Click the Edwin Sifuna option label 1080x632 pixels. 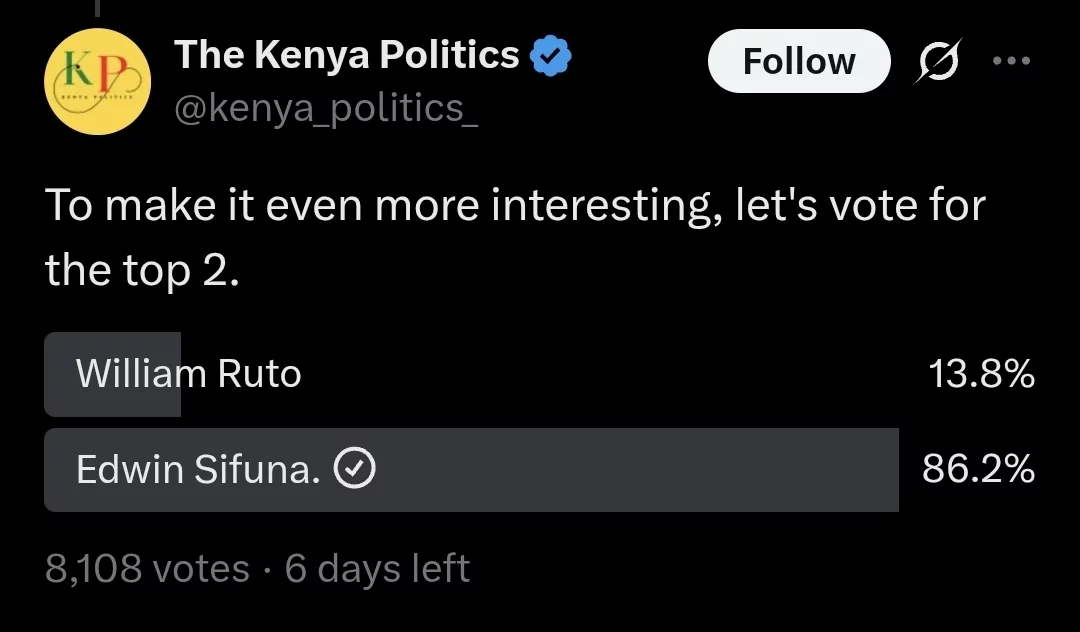pos(198,470)
